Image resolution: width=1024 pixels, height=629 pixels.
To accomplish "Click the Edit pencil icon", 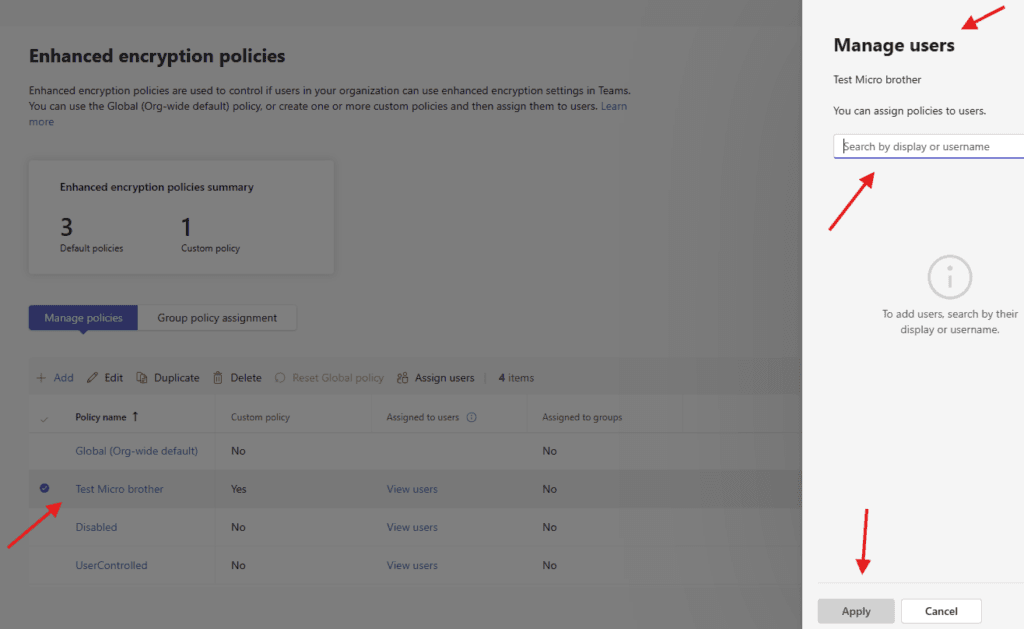I will (x=93, y=378).
